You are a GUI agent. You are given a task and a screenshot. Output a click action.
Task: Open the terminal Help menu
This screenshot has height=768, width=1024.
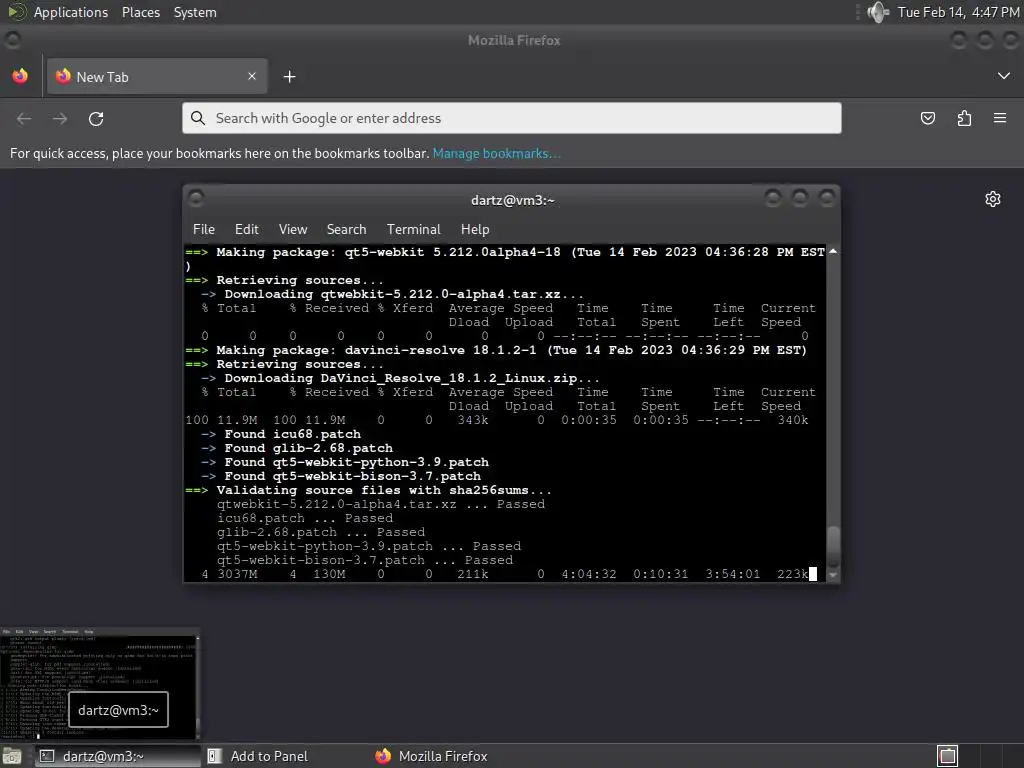click(x=475, y=229)
